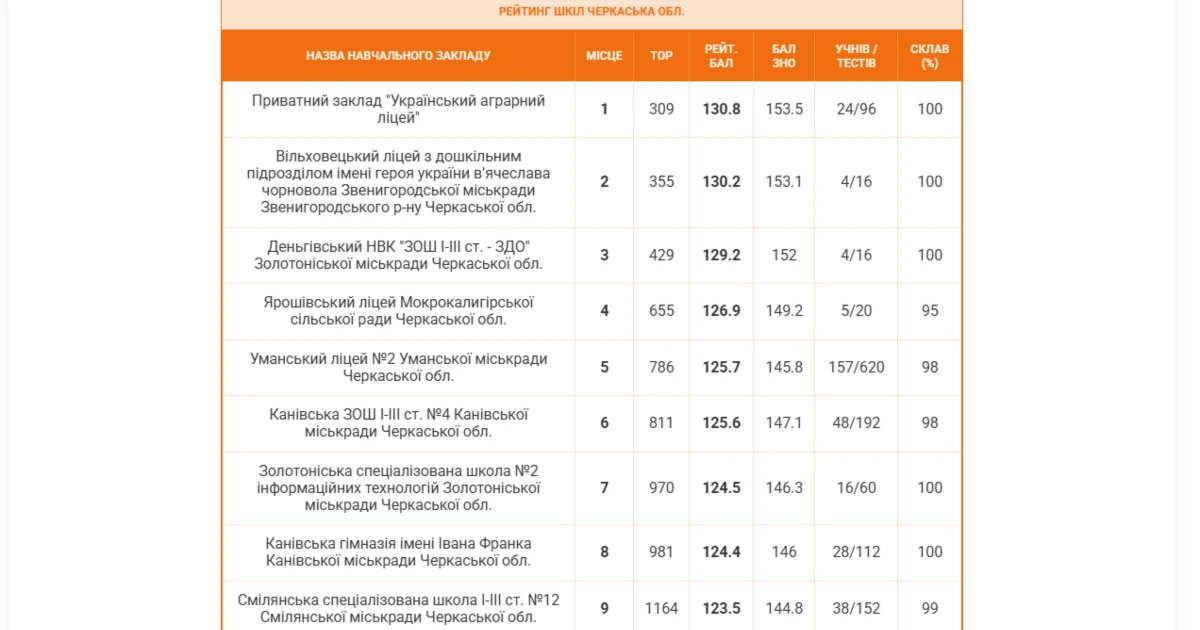Click ЗНО score 153.1
Image resolution: width=1200 pixels, height=630 pixels.
784,182
